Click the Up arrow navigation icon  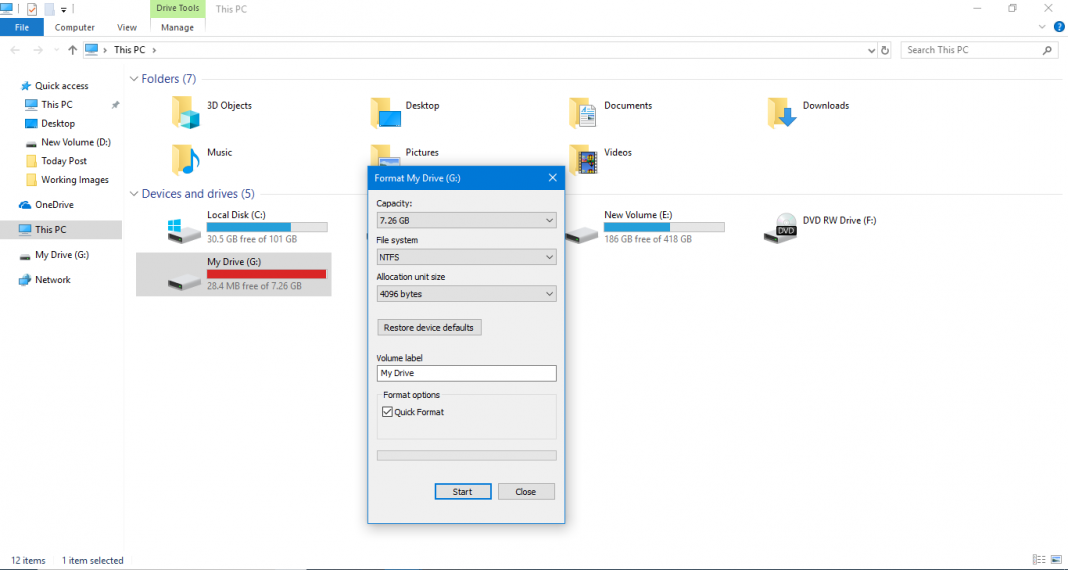[x=73, y=50]
